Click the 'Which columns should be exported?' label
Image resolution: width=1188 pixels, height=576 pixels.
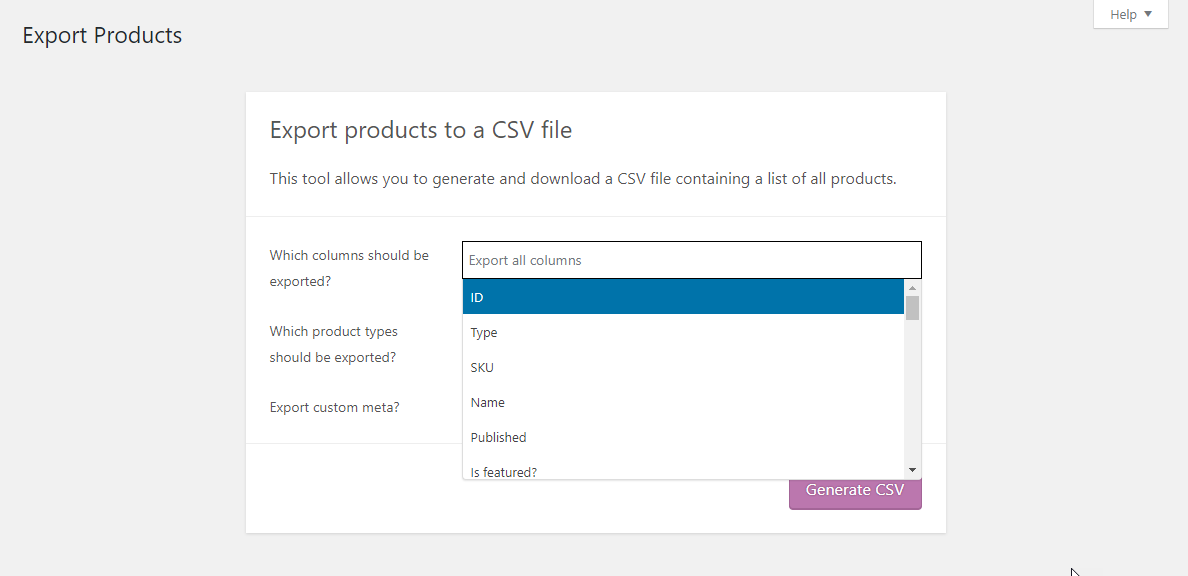coord(349,268)
